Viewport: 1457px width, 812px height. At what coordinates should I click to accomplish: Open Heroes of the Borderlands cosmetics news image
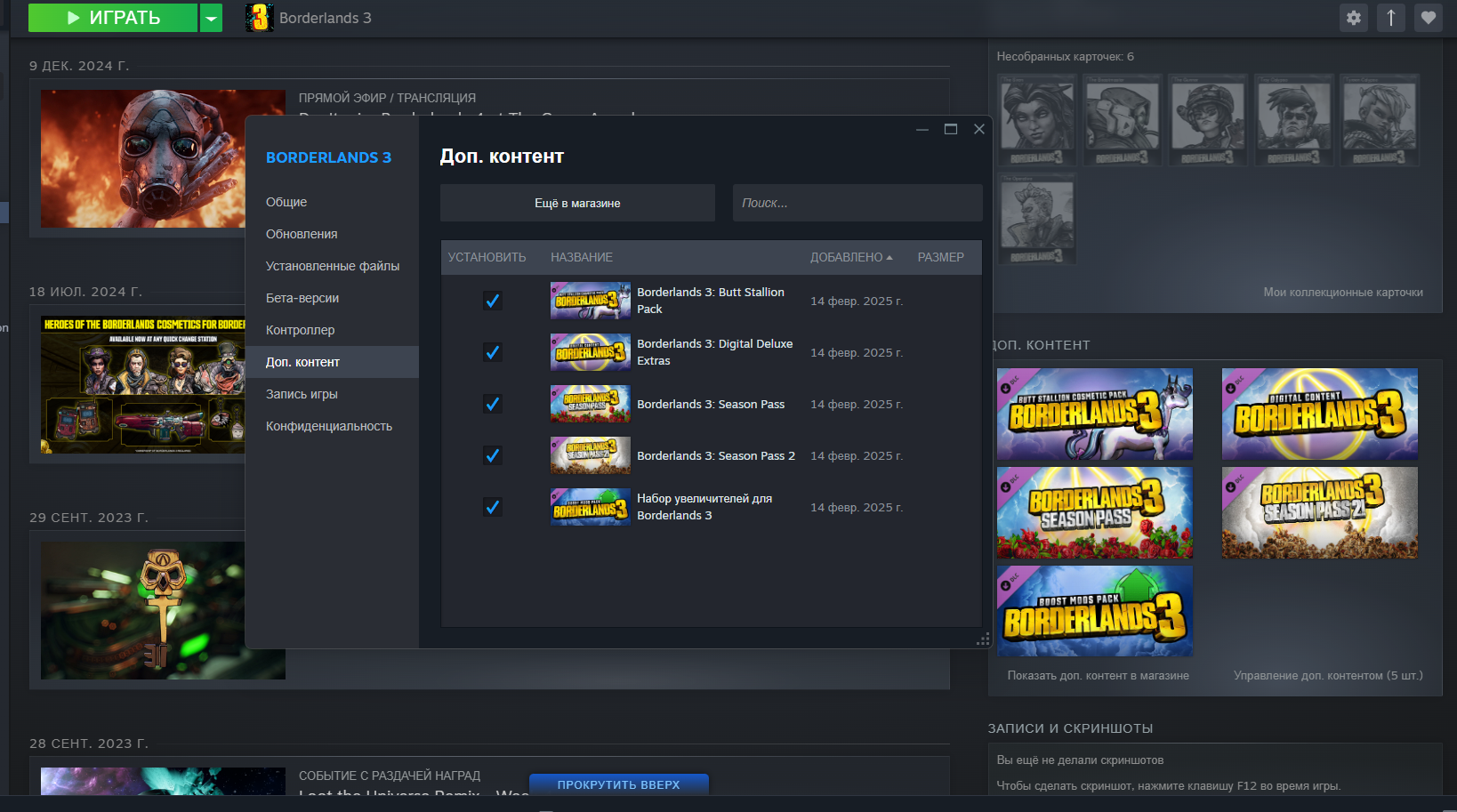(142, 384)
